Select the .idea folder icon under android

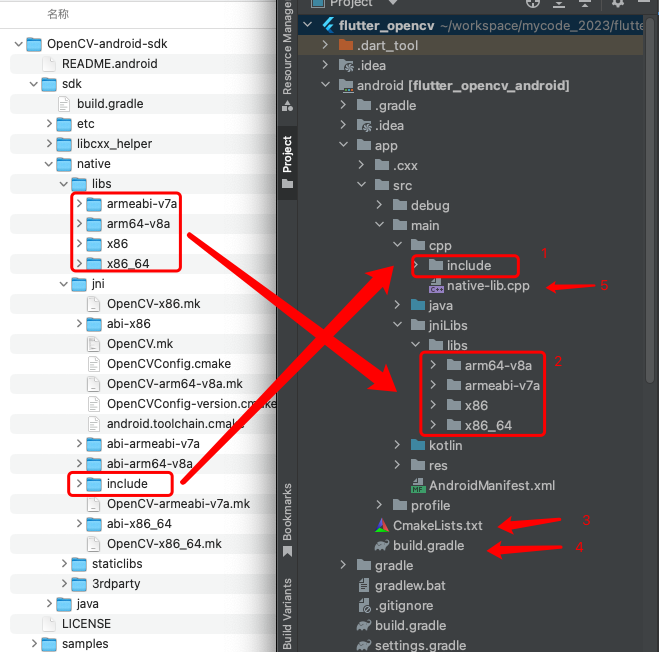coord(364,125)
